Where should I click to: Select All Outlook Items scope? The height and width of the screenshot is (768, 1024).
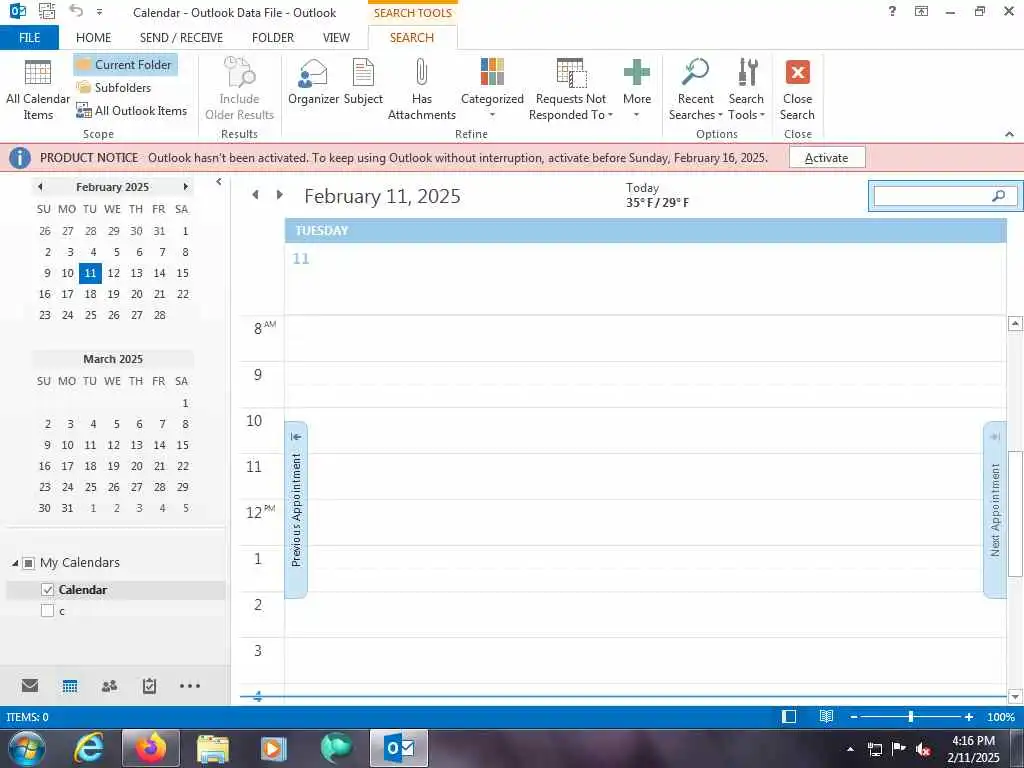pos(132,110)
